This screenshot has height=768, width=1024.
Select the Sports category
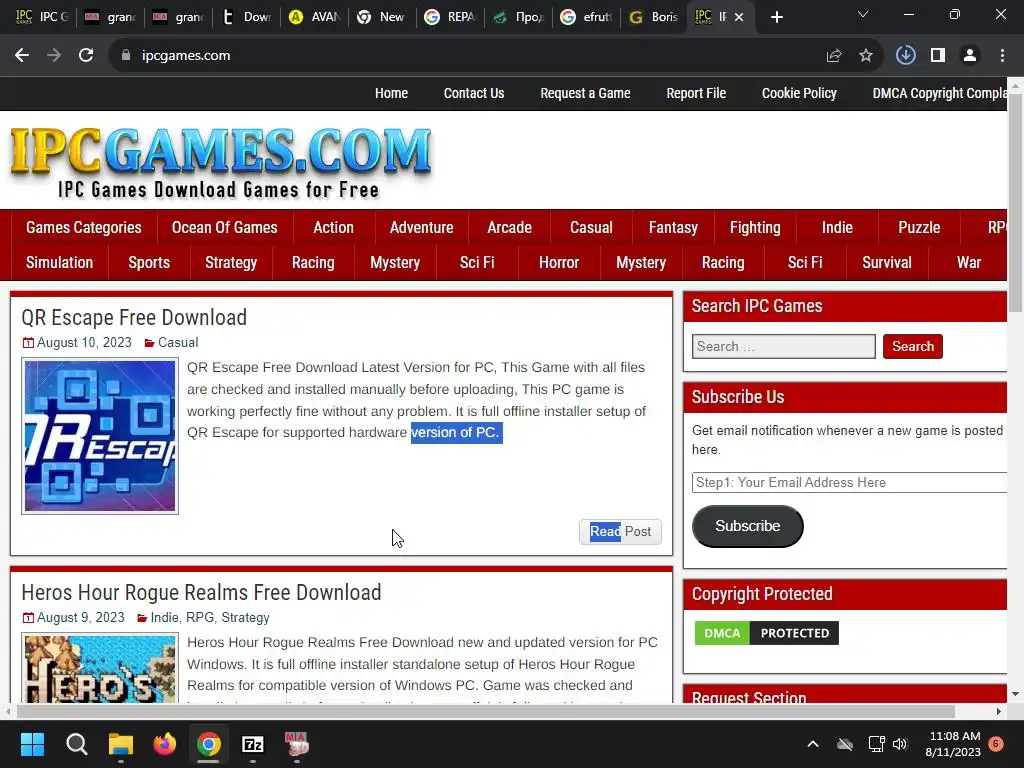coord(149,263)
